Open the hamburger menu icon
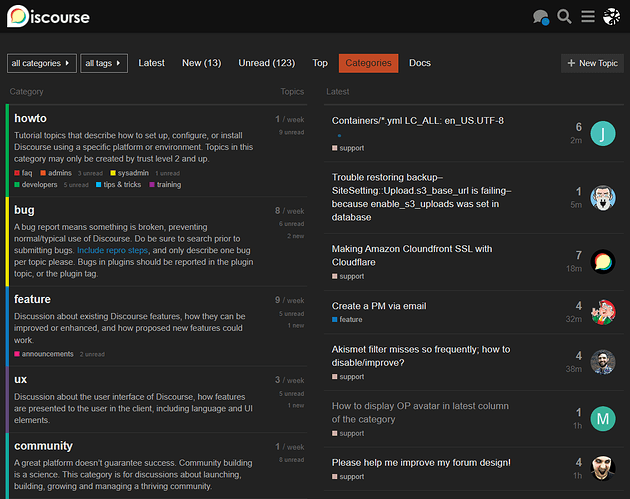 [x=588, y=16]
